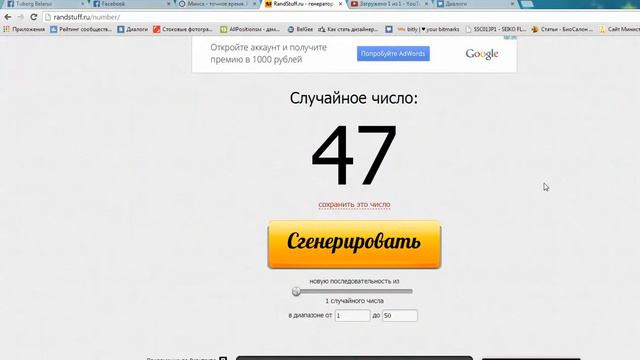Open the BelGee bookmark
The image size is (640, 360).
[300, 29]
